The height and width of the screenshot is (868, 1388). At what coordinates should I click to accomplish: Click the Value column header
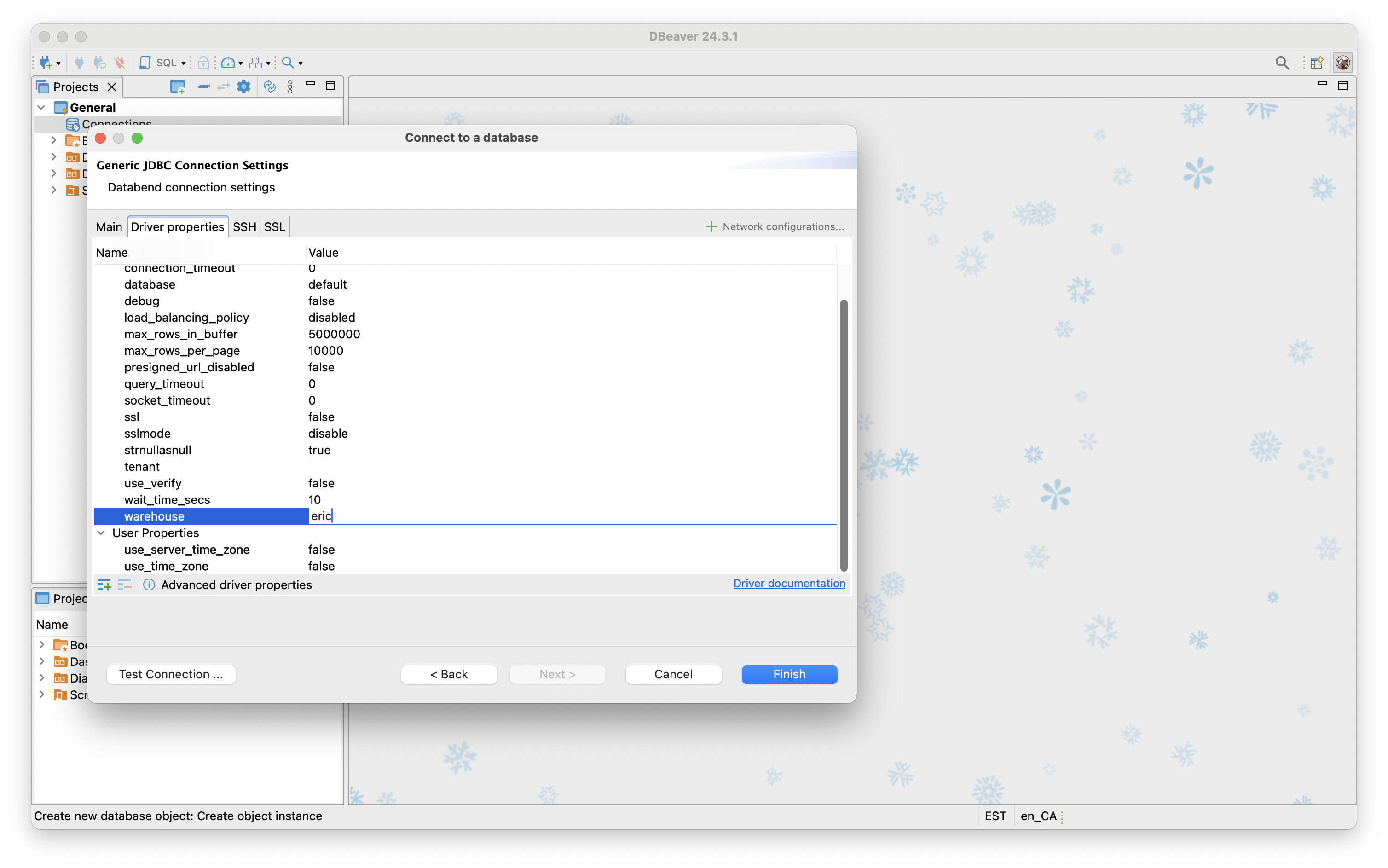(x=571, y=253)
